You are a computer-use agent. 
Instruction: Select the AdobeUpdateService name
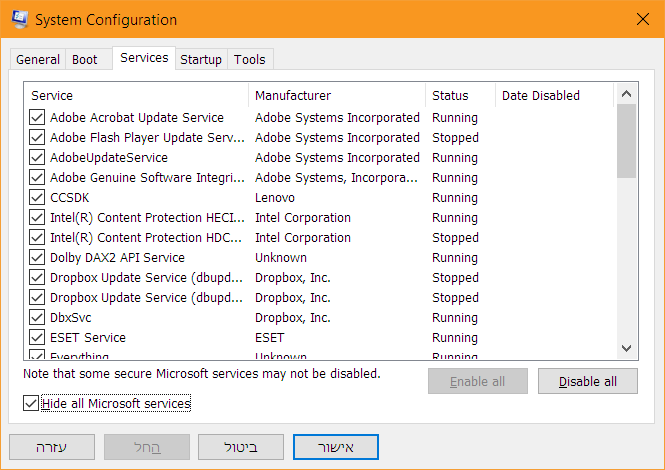pos(109,157)
